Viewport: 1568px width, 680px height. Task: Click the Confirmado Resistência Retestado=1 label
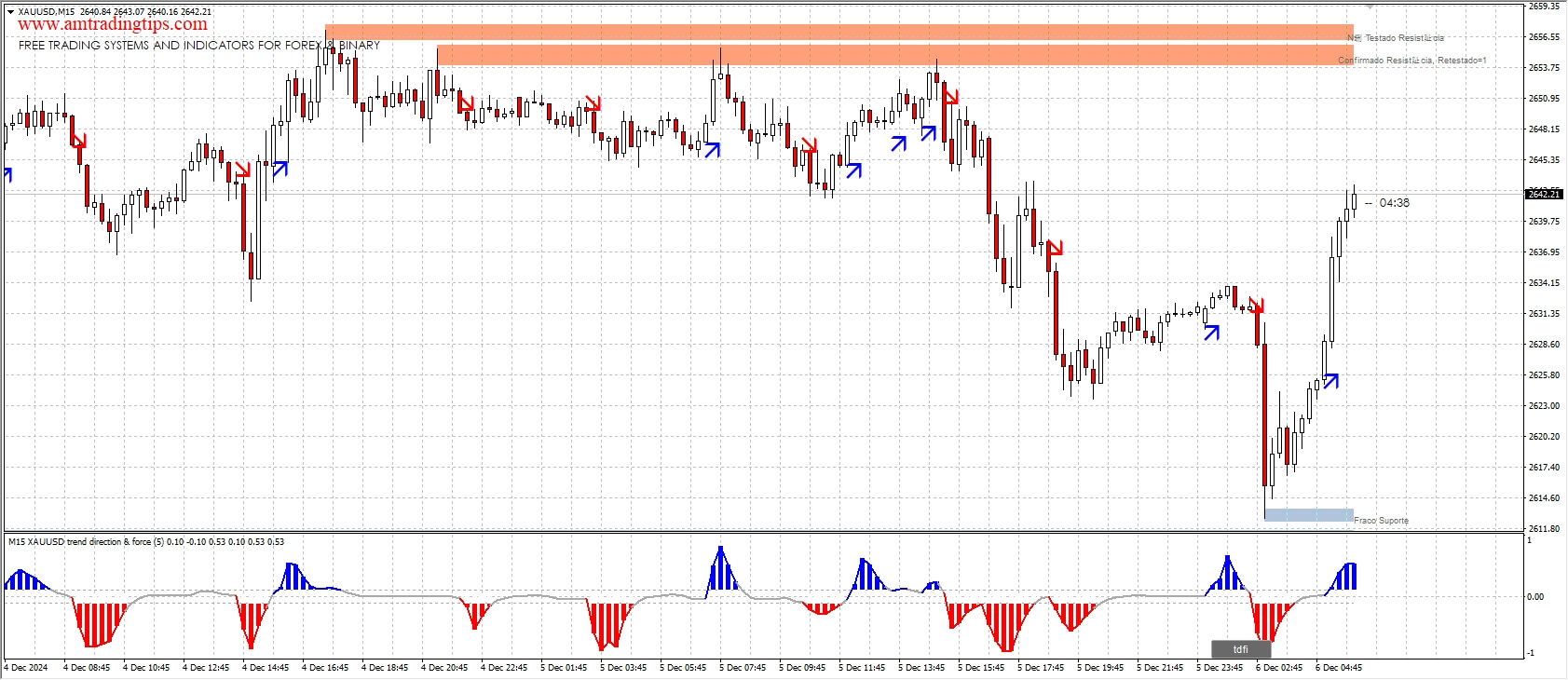pyautogui.click(x=1411, y=61)
